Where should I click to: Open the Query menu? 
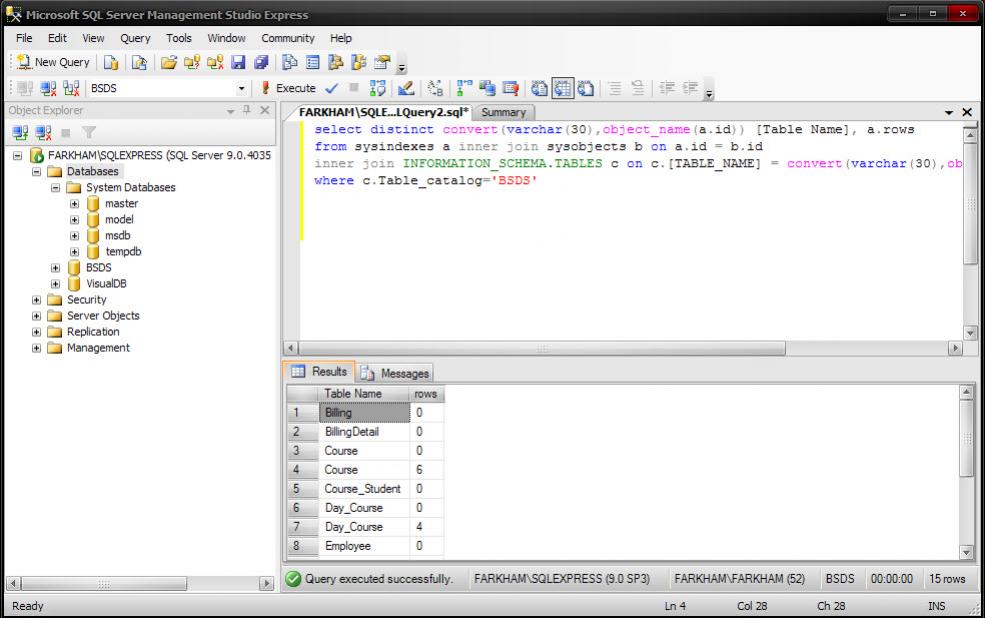(x=135, y=38)
